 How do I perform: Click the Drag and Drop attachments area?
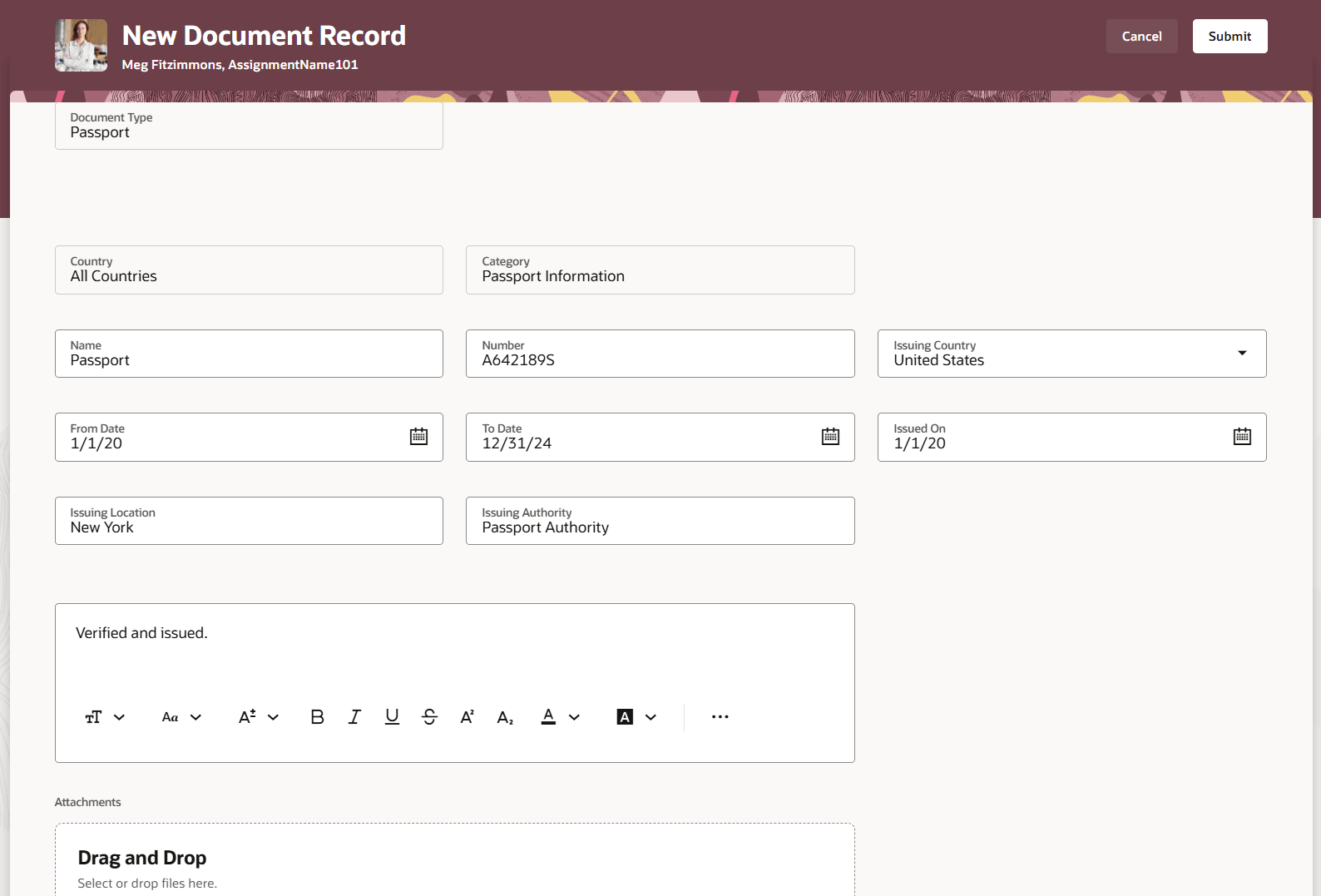[x=455, y=859]
